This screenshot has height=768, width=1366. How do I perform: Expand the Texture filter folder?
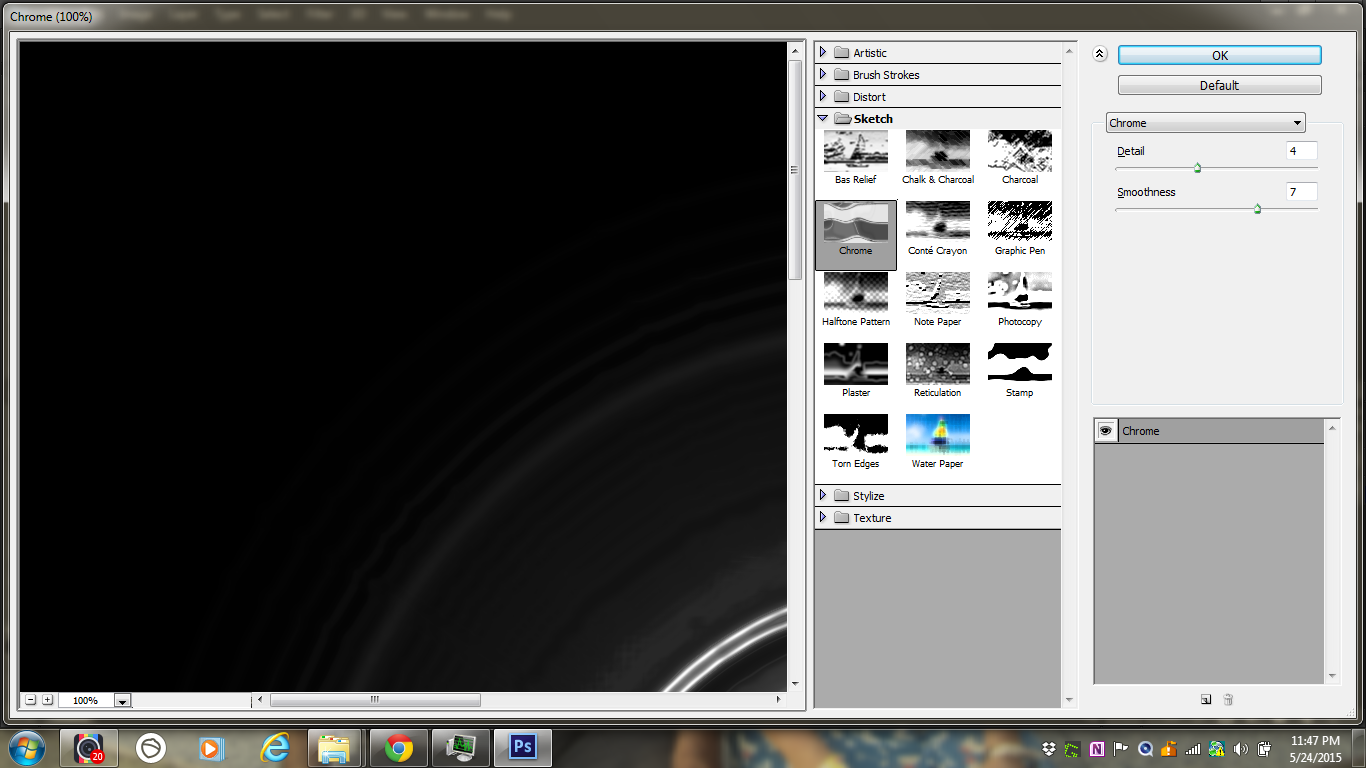823,518
